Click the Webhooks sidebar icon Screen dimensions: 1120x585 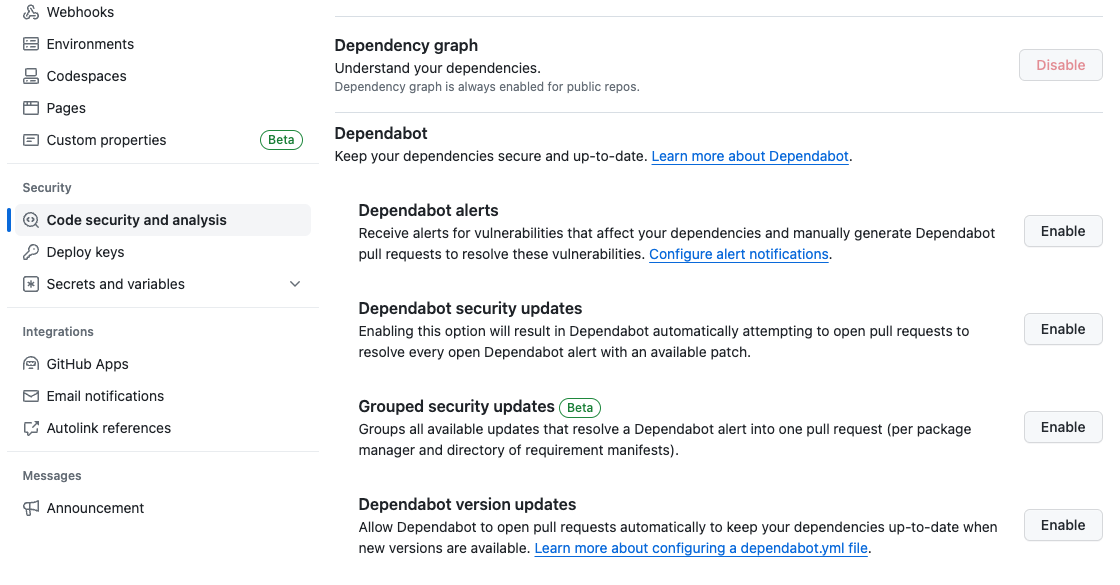pos(28,11)
